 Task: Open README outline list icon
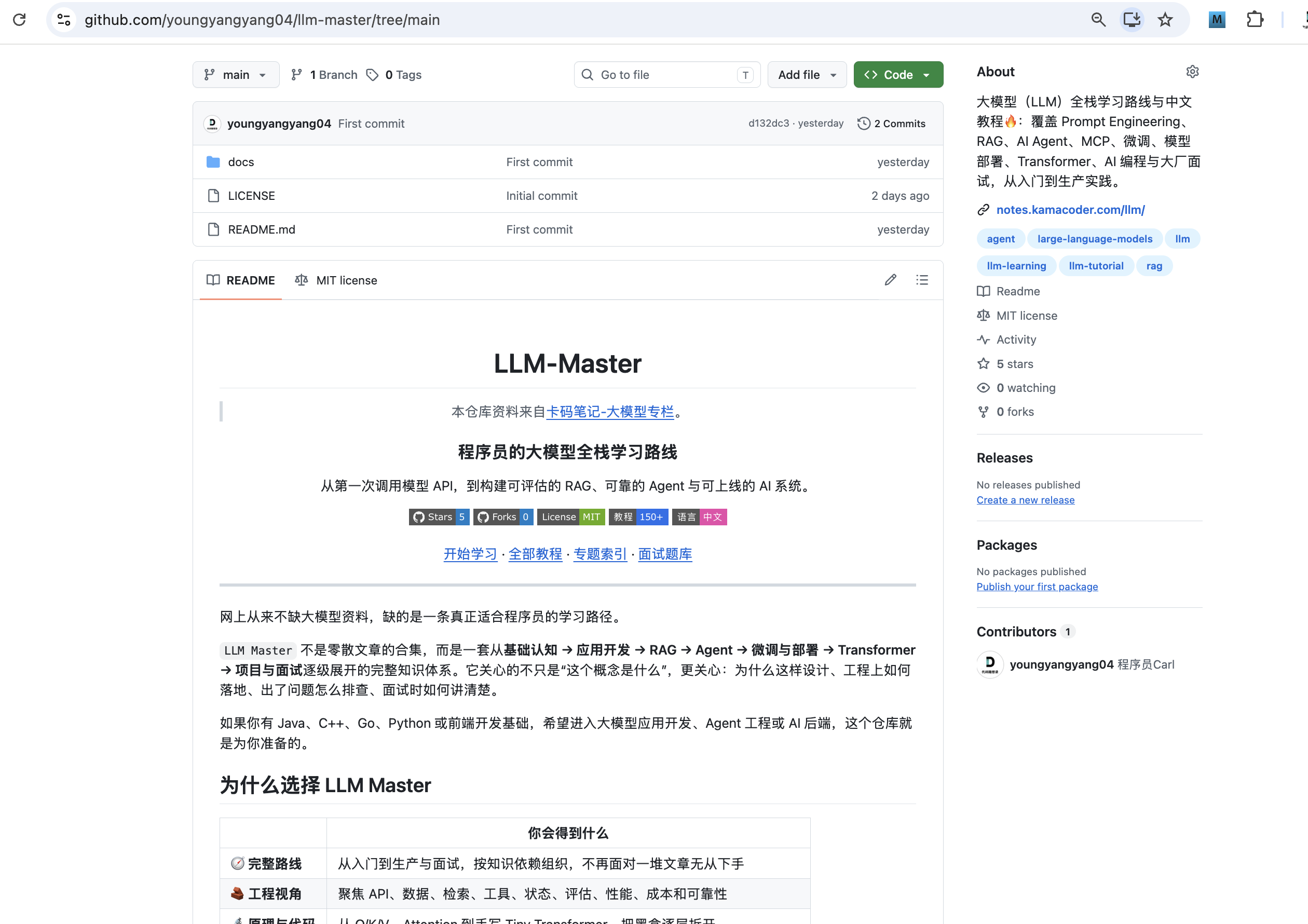(x=922, y=280)
